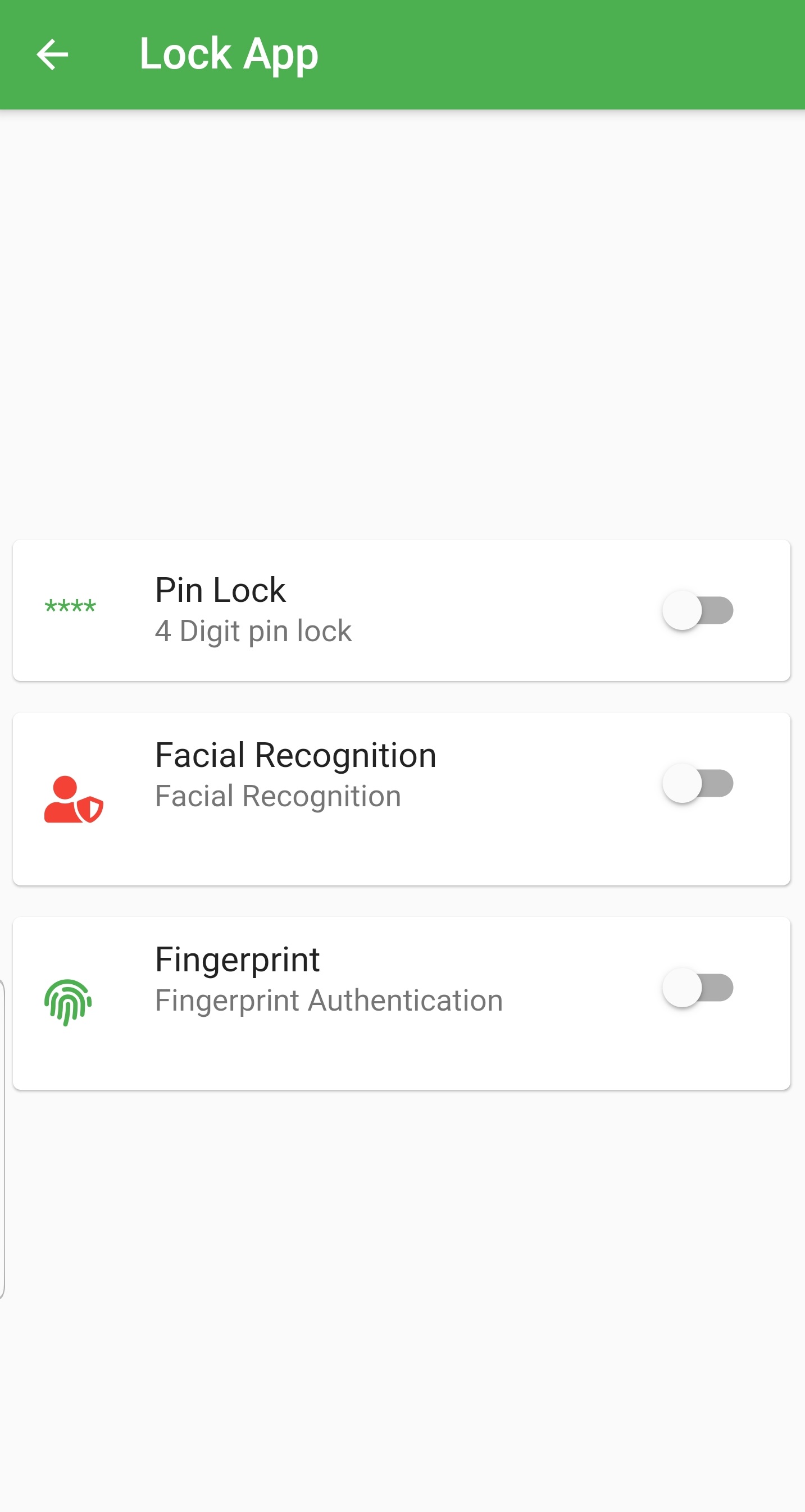805x1512 pixels.
Task: Tap the partial panel on left edge
Action: pyautogui.click(x=2, y=1139)
